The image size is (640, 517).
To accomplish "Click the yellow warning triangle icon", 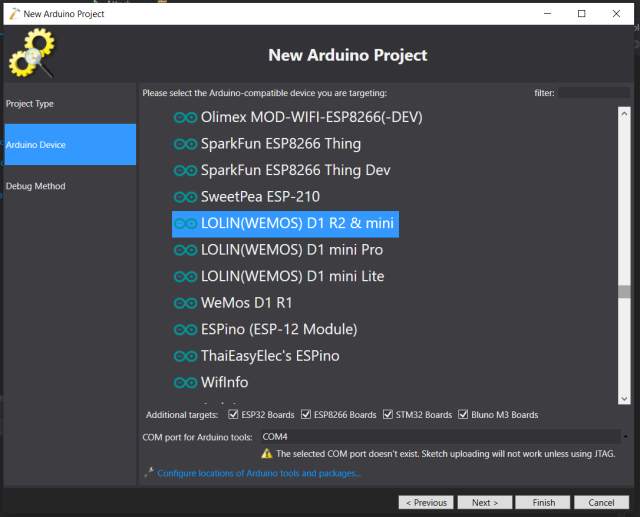I will 267,453.
